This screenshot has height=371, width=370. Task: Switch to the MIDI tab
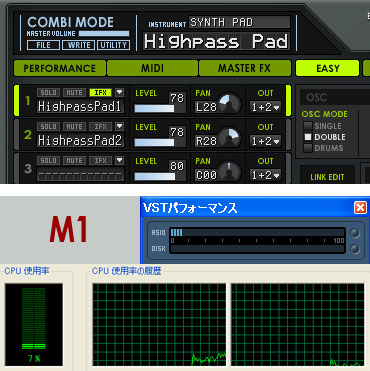152,68
